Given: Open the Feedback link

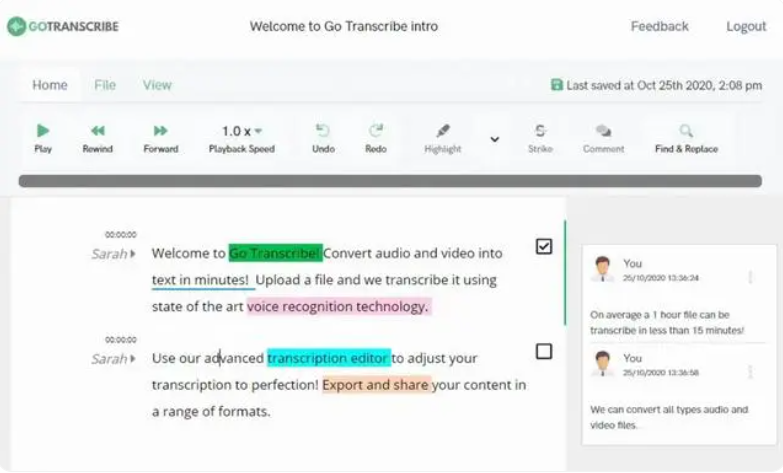Looking at the screenshot, I should coord(659,26).
